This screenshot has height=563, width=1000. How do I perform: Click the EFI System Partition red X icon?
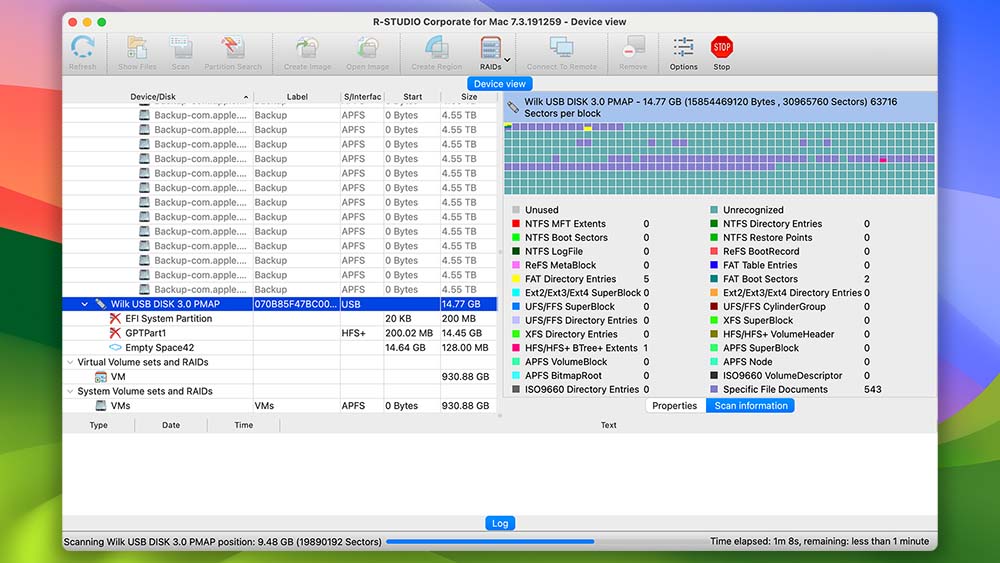[x=115, y=319]
